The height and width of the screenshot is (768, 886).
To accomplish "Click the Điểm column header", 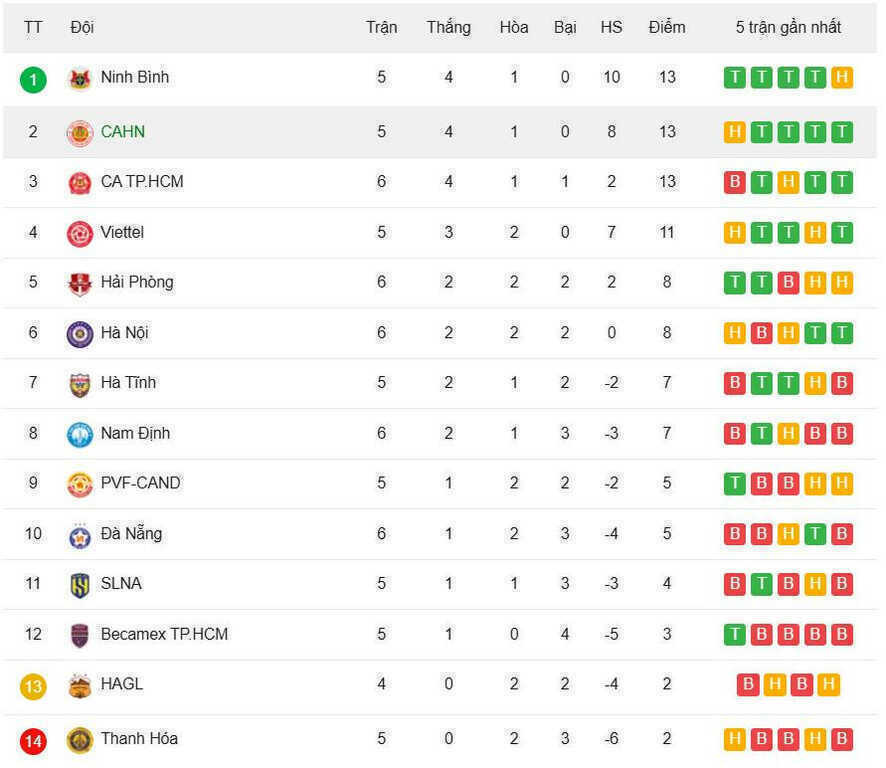I will click(x=667, y=27).
